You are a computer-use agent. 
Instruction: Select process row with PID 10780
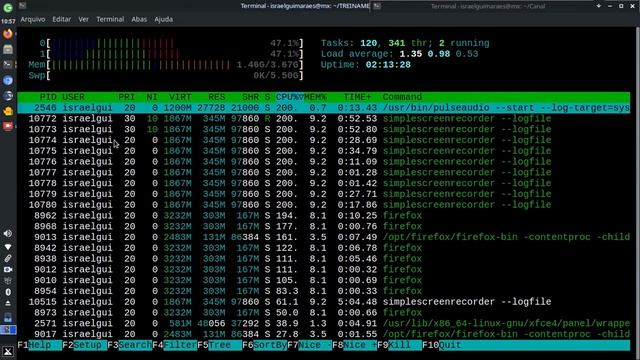pyautogui.click(x=324, y=205)
